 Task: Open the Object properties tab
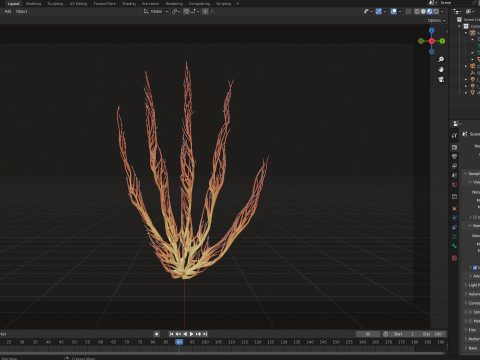point(454,208)
